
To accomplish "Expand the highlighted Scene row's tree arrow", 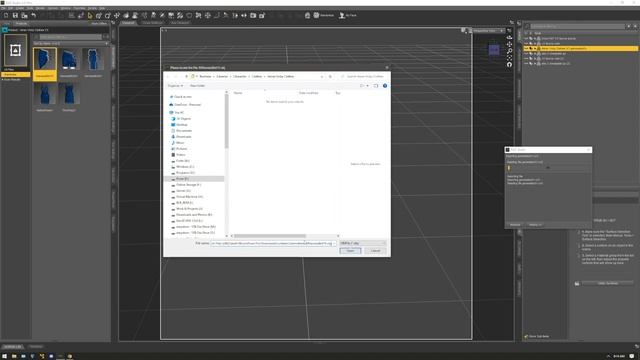I will [535, 49].
